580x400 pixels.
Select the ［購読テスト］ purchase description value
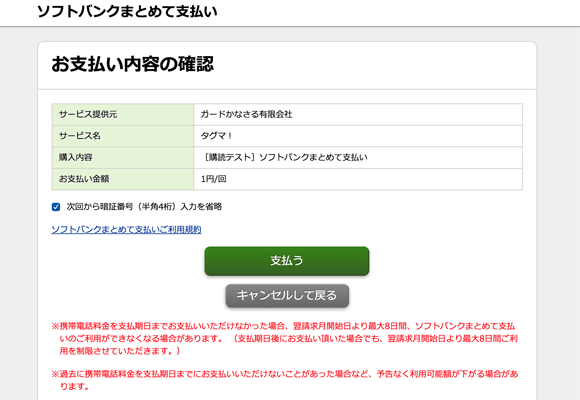[x=284, y=157]
